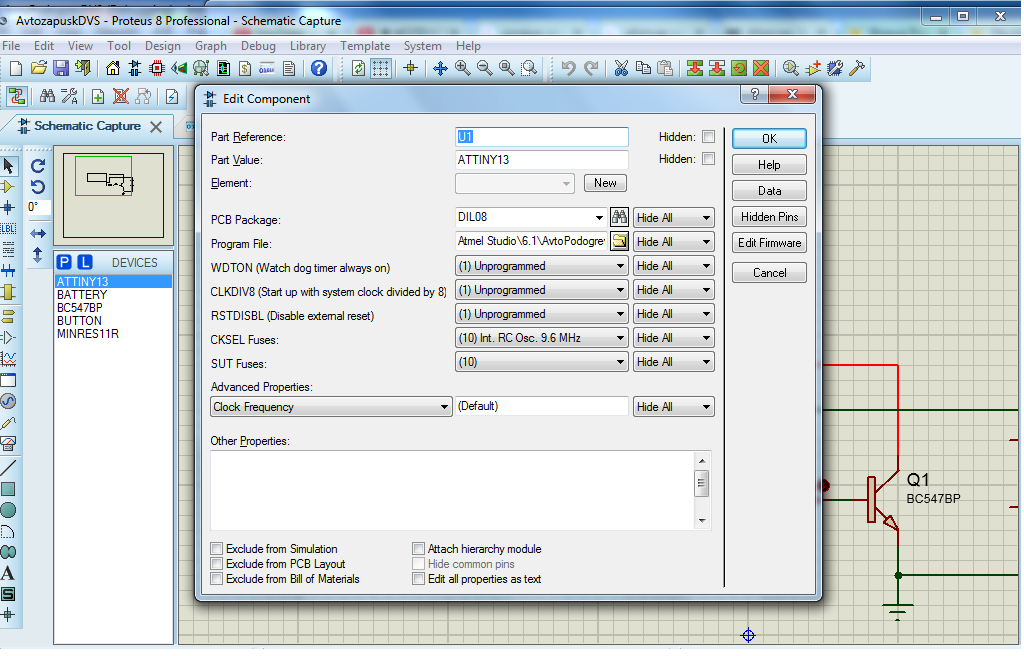Check Edit all properties as text

tap(419, 578)
